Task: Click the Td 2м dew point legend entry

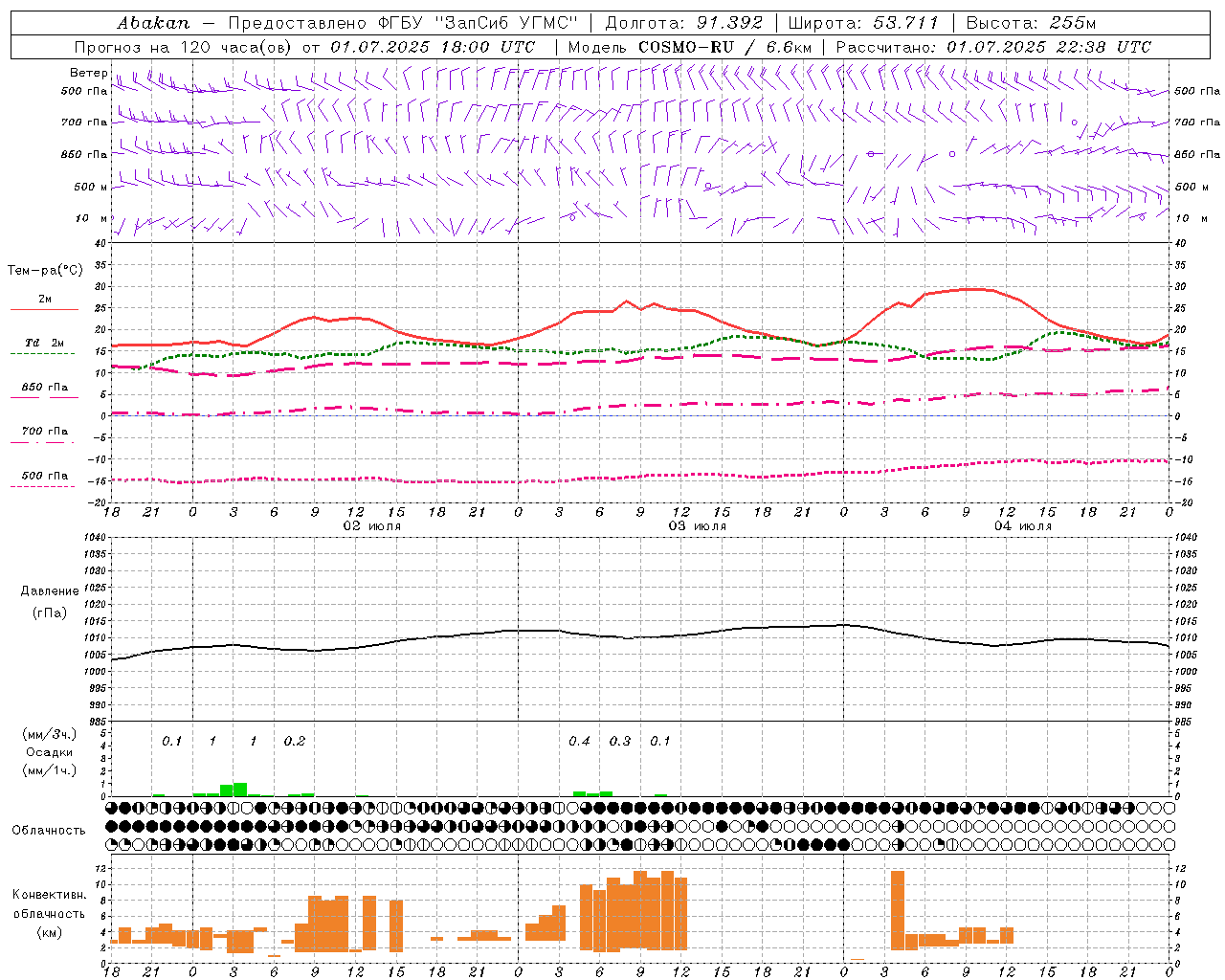Action: click(x=44, y=343)
